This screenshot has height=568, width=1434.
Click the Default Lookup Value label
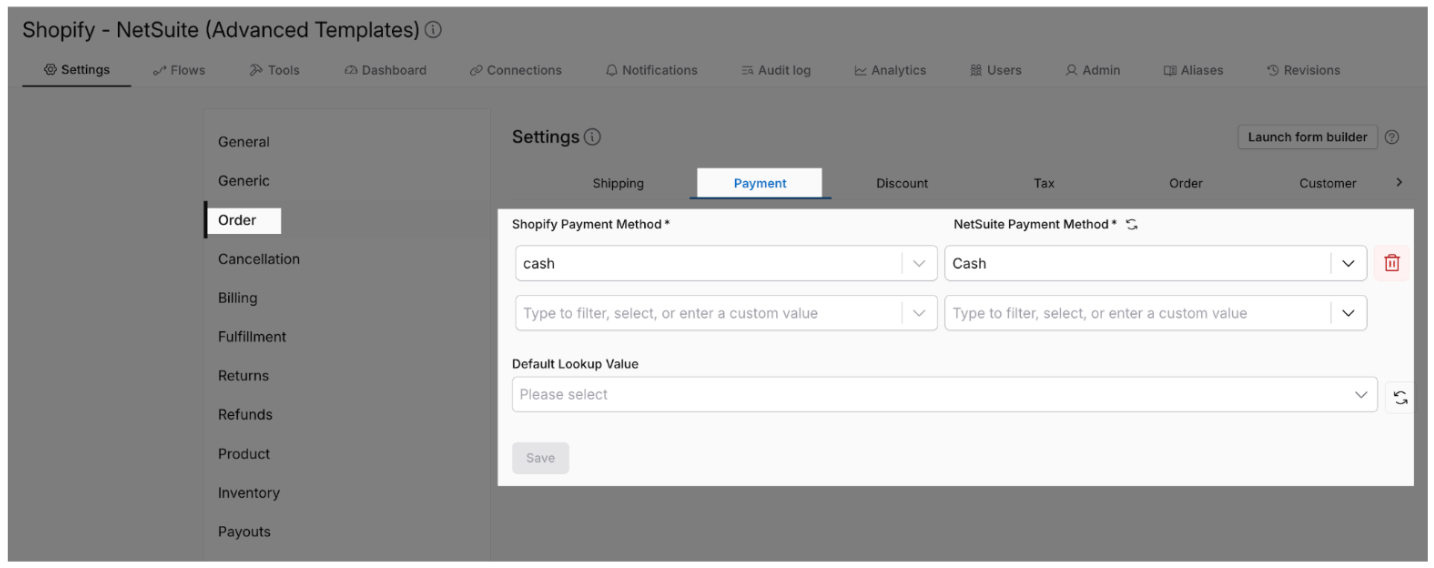pyautogui.click(x=575, y=364)
